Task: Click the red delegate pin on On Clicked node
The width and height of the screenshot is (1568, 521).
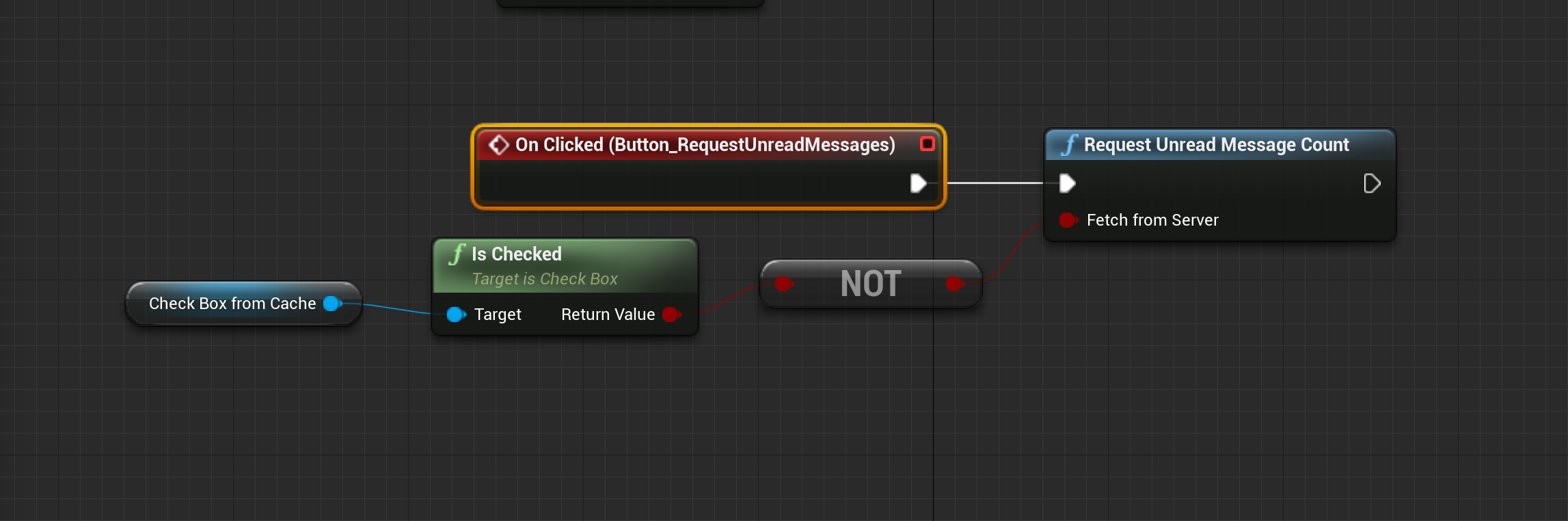Action: tap(927, 144)
